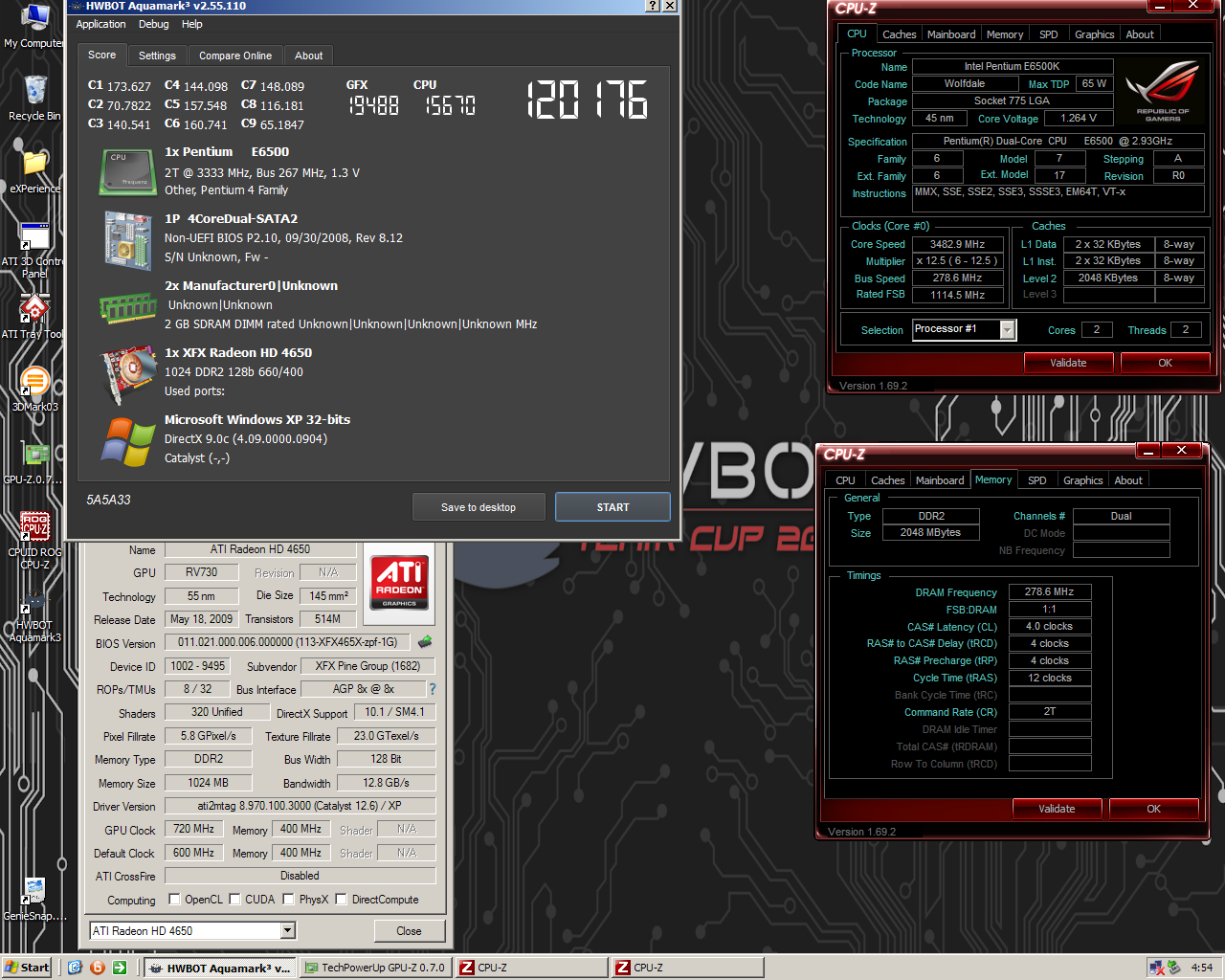This screenshot has height=980, width=1225.
Task: Click the CPU-Z Name field Intel Pentium E6500K
Action: [x=1012, y=67]
